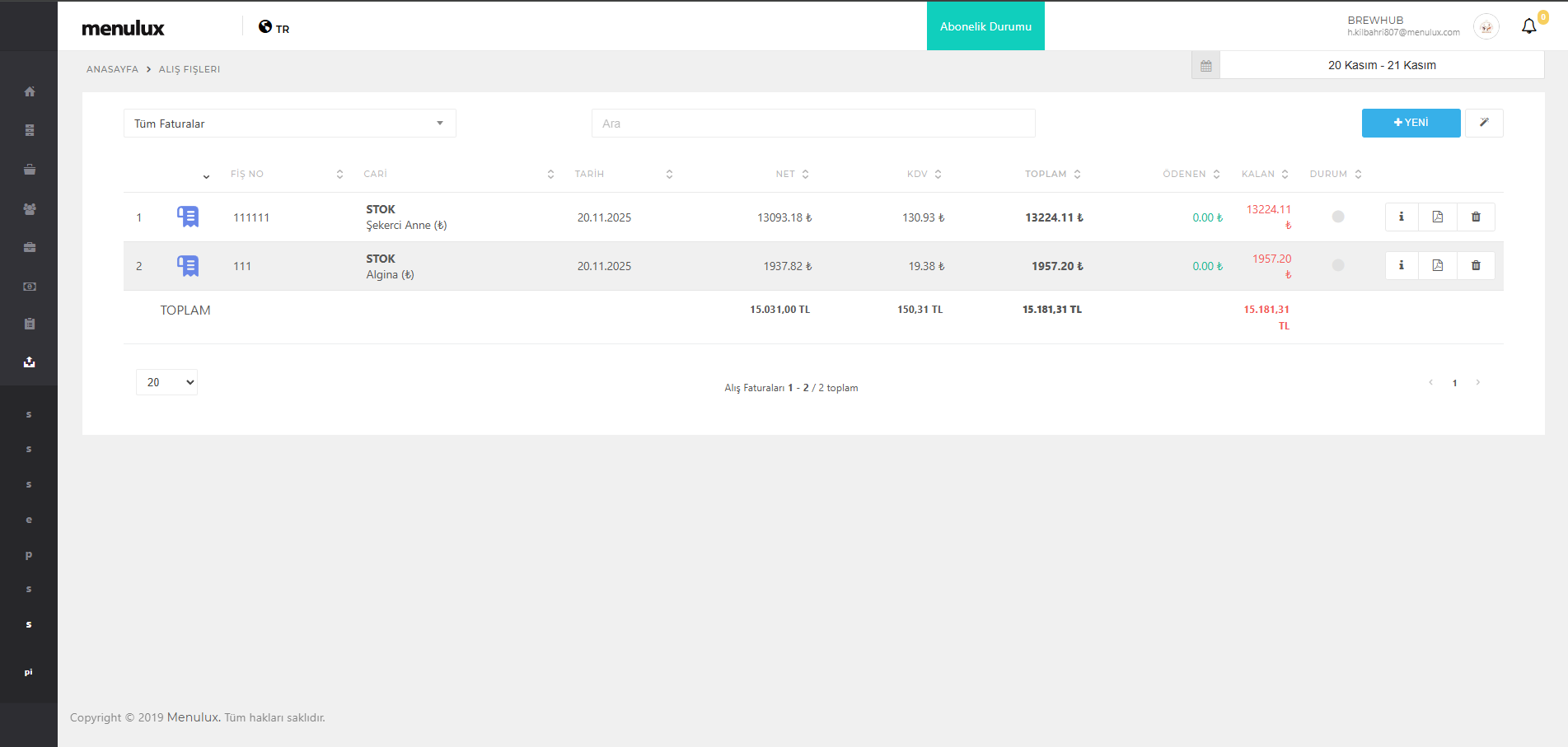Switch language via TR selector

(x=274, y=28)
